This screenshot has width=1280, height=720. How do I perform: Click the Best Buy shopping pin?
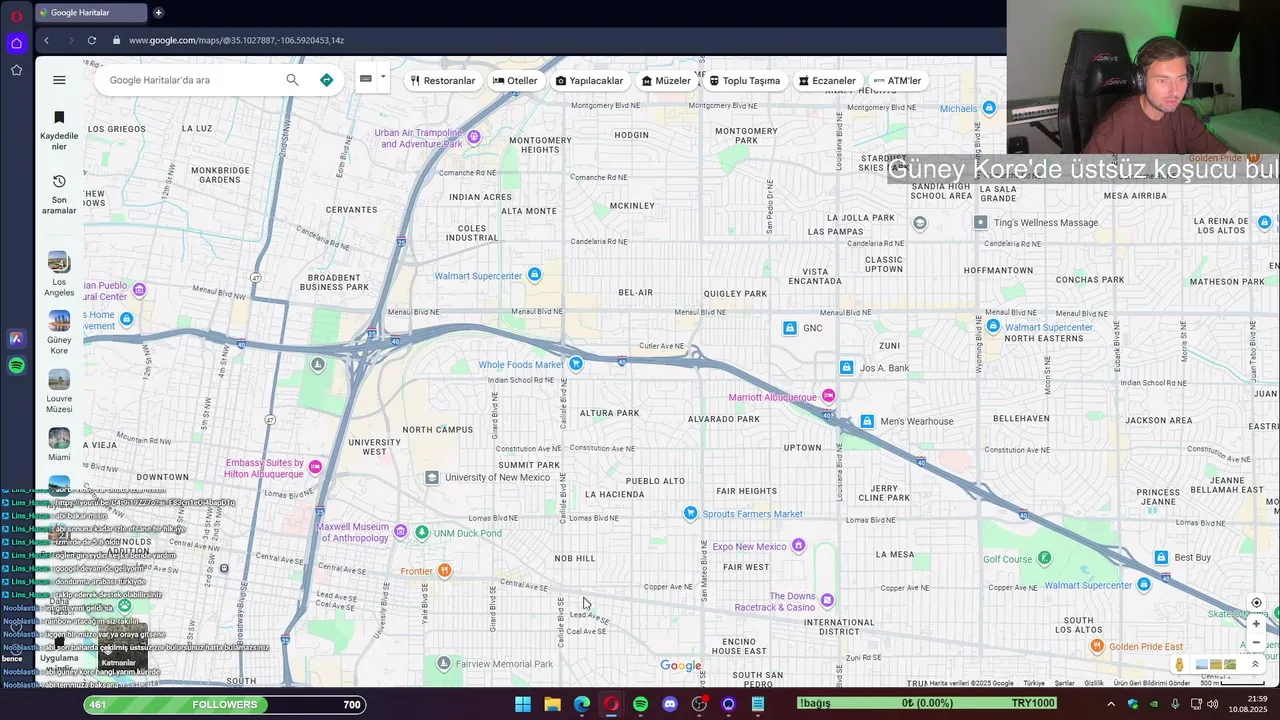(x=1161, y=557)
